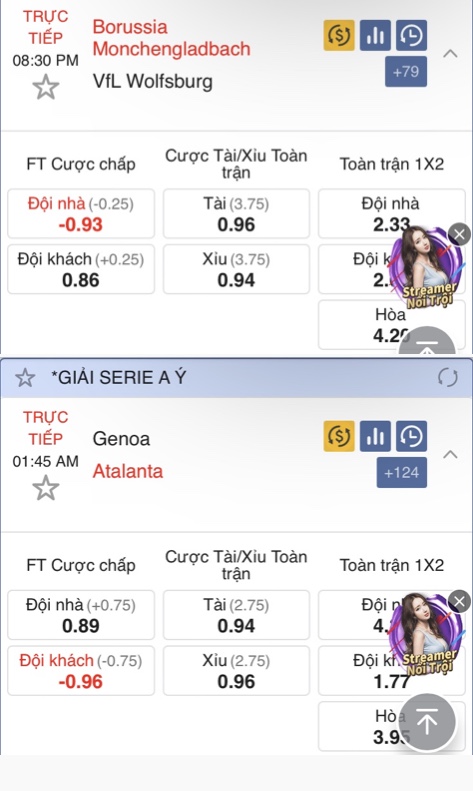Collapse the Genoa match odds chevron

pyautogui.click(x=450, y=455)
